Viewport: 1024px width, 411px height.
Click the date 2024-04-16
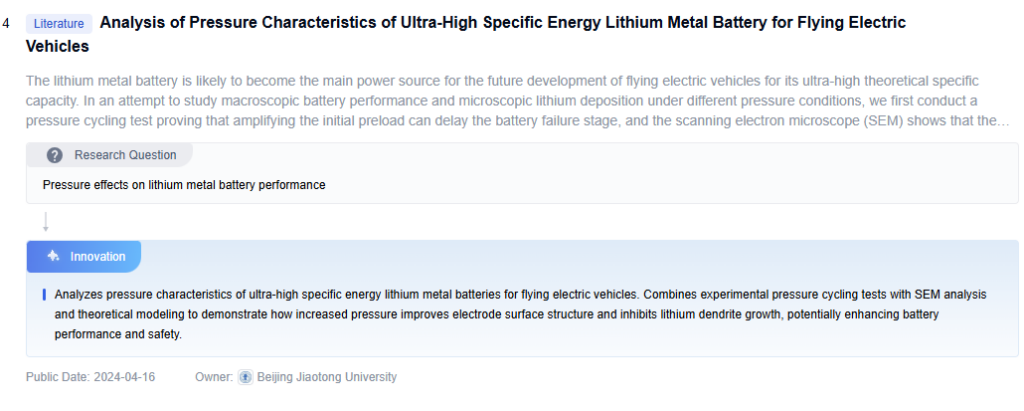point(125,377)
